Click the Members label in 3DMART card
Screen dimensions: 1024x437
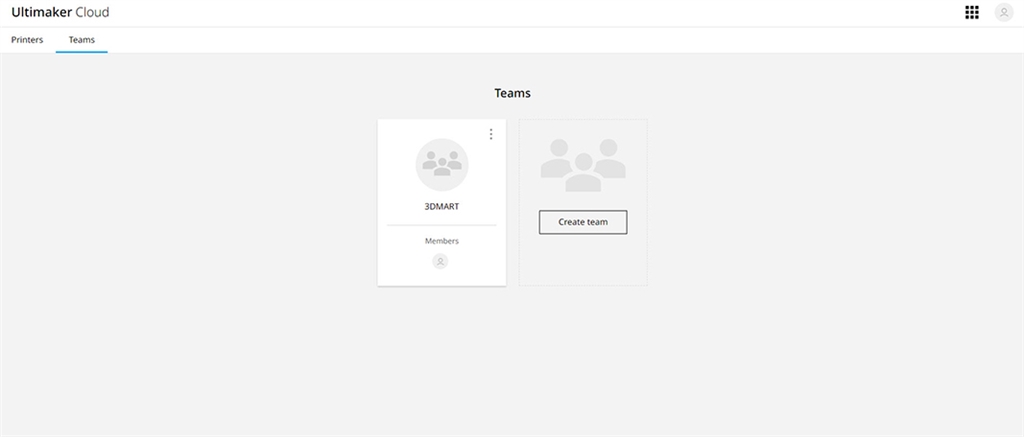tap(441, 241)
